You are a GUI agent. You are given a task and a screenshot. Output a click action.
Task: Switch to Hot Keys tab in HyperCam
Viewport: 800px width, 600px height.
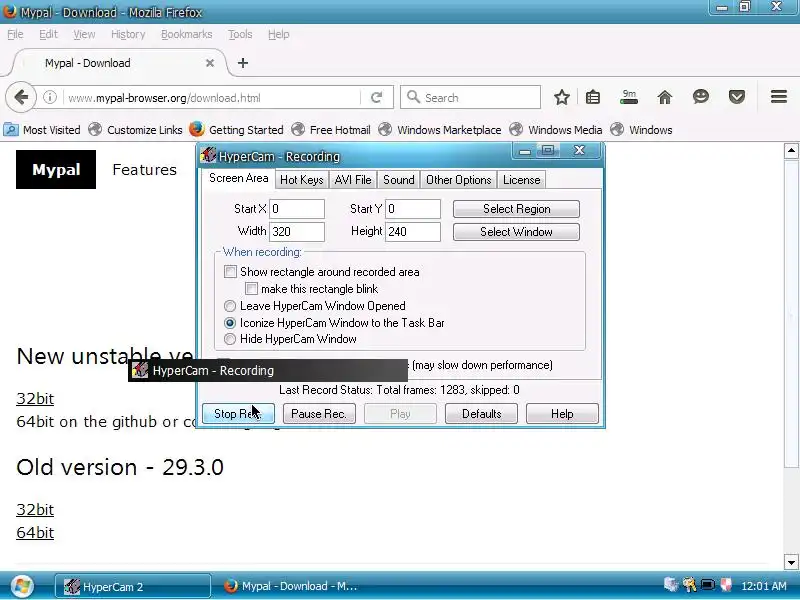point(302,180)
